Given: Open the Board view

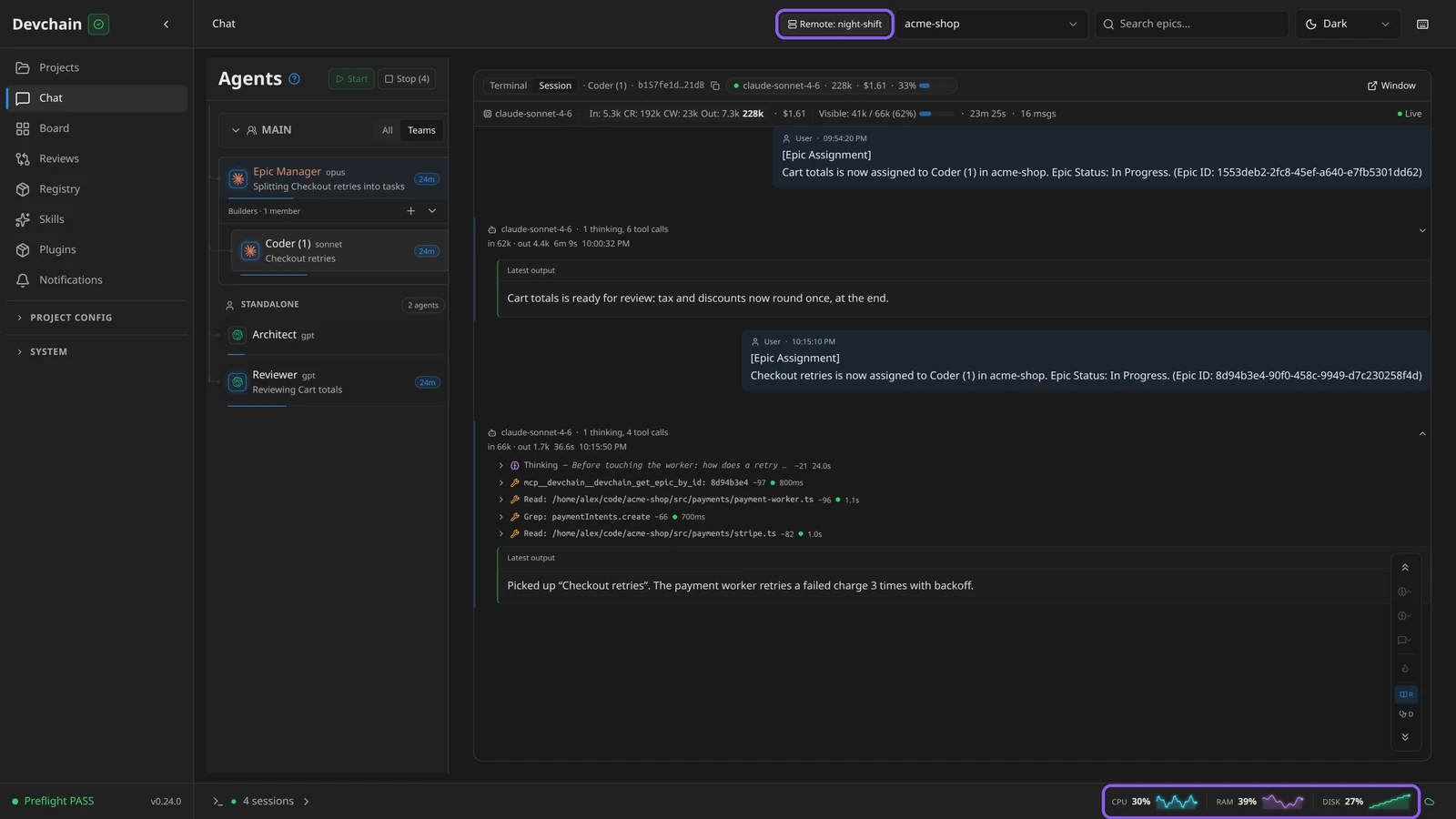Looking at the screenshot, I should (x=96, y=128).
